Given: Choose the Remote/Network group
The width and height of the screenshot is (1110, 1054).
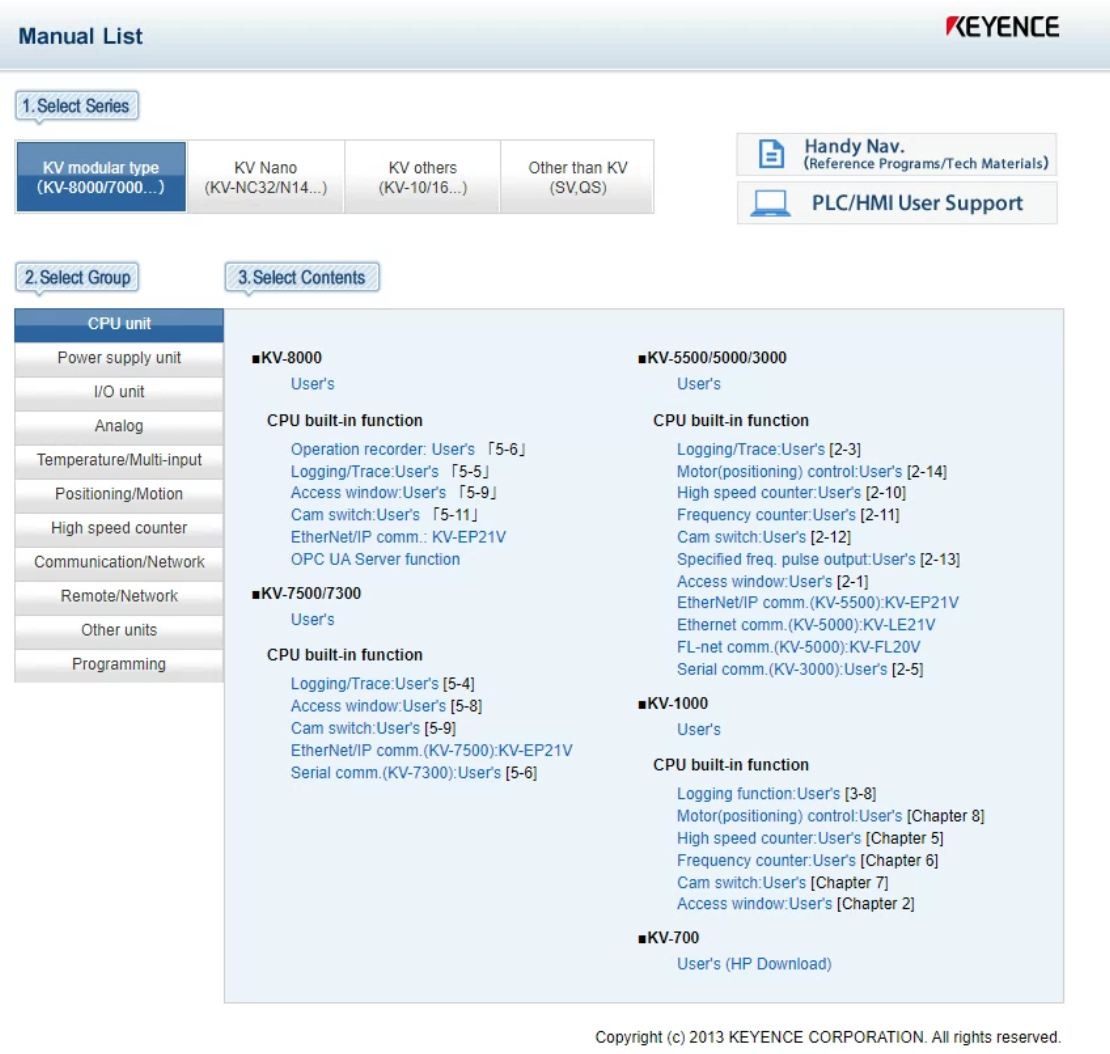Looking at the screenshot, I should click(x=119, y=596).
